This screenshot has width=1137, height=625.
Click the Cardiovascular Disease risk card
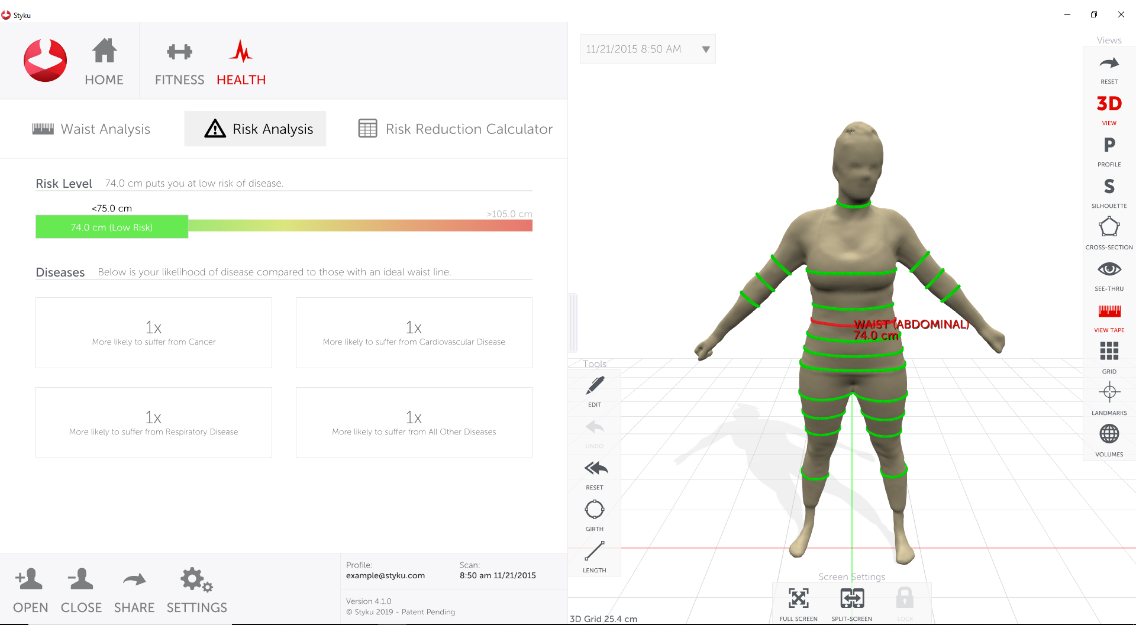point(414,332)
